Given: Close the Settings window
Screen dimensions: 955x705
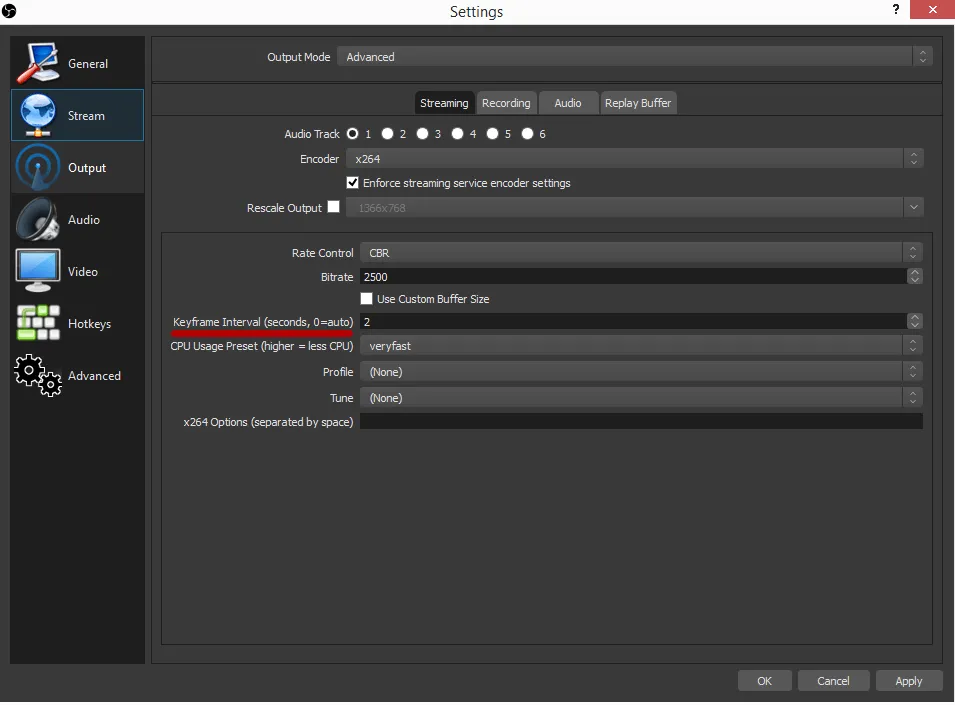Looking at the screenshot, I should [x=932, y=10].
